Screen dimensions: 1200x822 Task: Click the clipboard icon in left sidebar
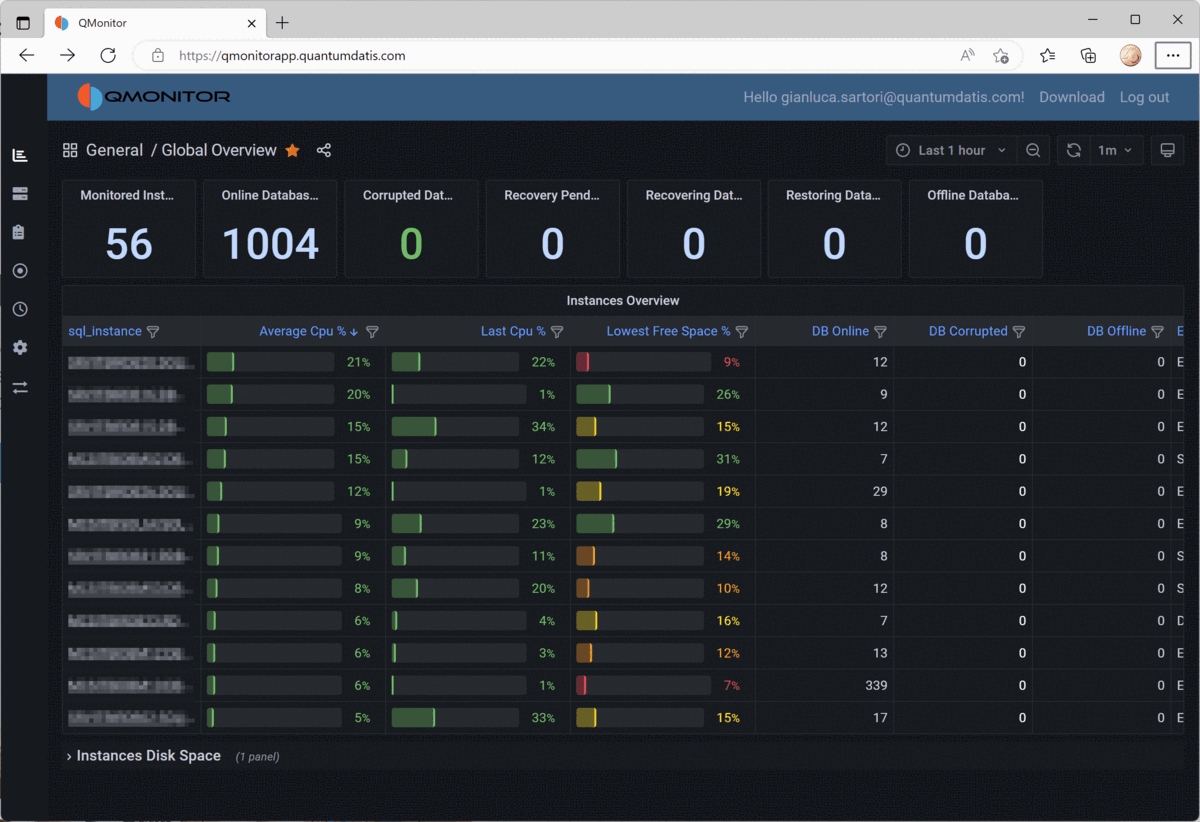20,232
